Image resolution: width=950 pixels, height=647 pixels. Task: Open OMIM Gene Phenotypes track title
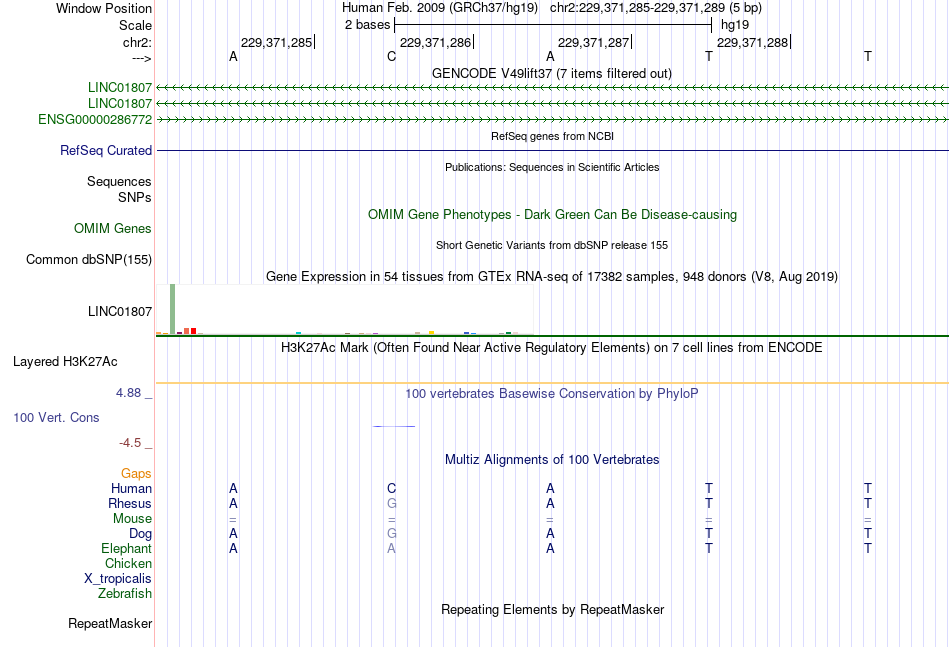click(x=552, y=214)
